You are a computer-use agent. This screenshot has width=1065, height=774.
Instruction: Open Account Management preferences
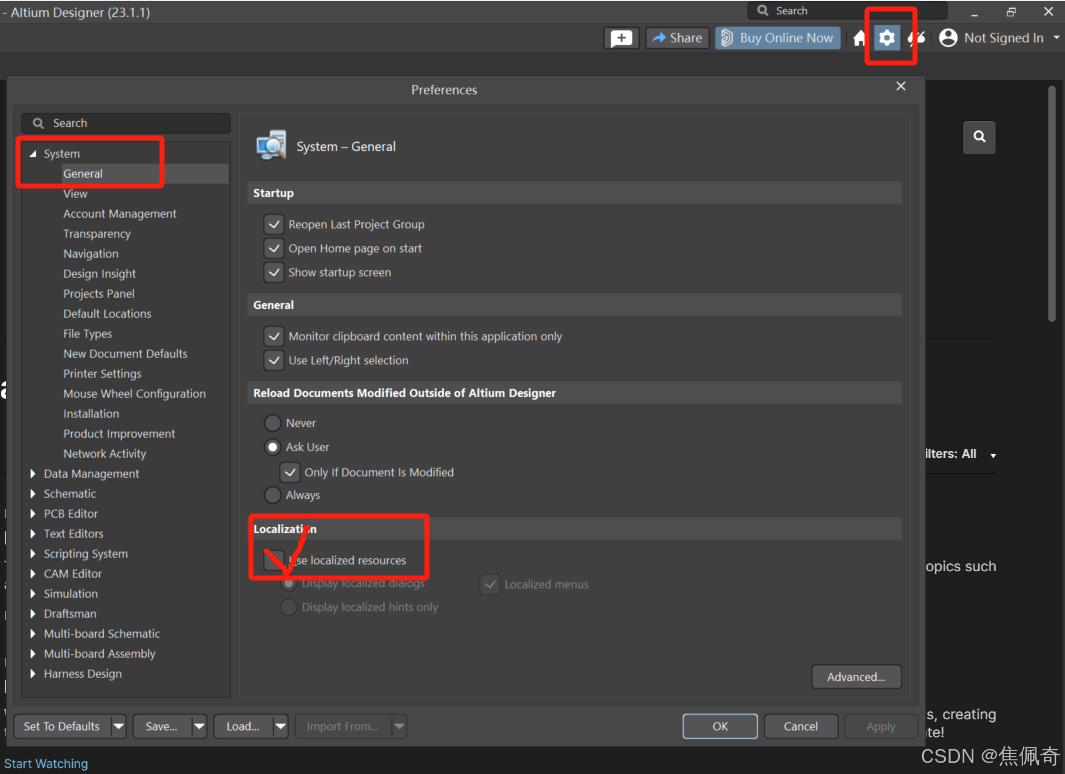coord(120,214)
